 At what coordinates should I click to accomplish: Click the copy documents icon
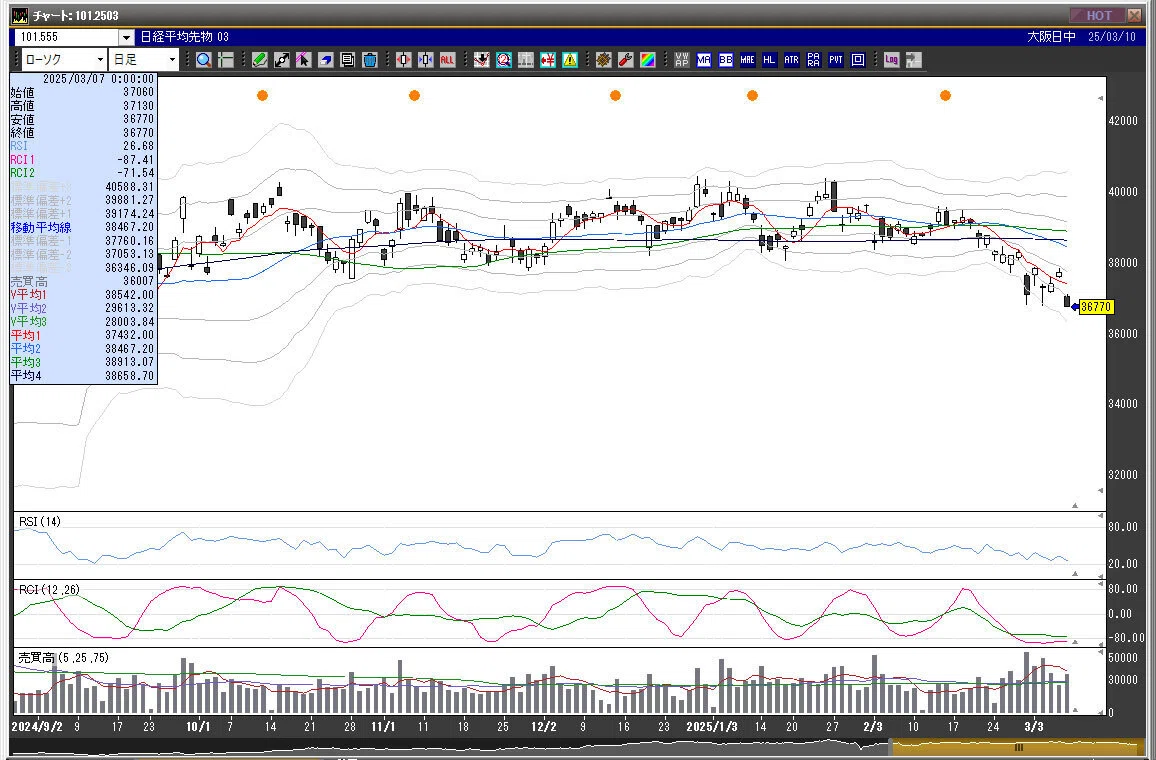[x=347, y=60]
